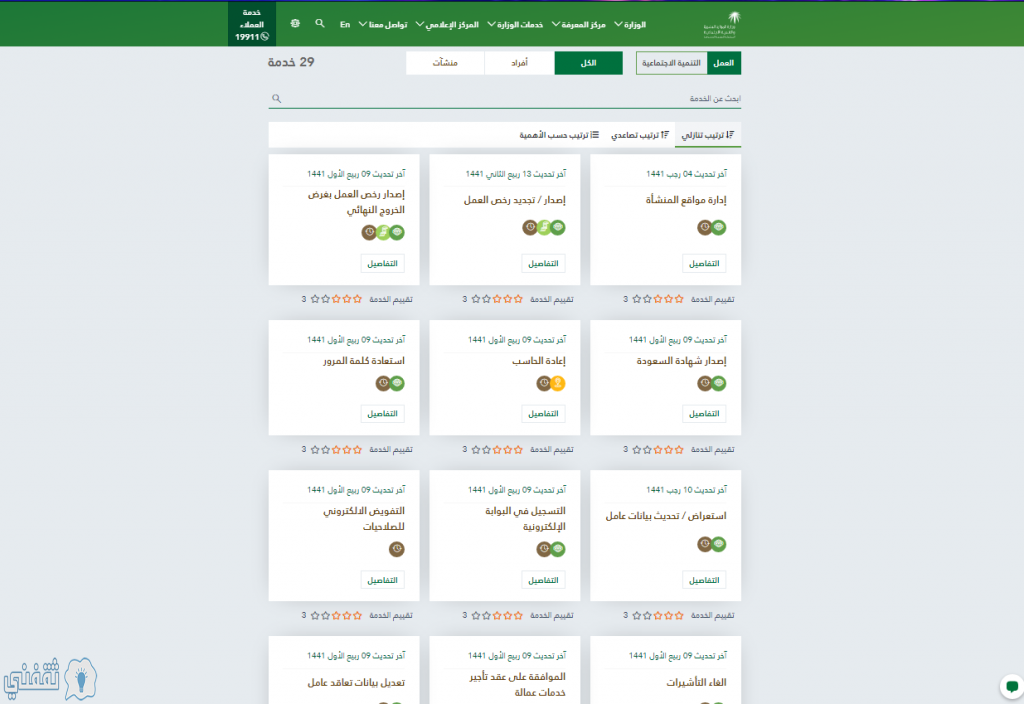Click the title استعادة كلمة المرور
Image resolution: width=1024 pixels, height=704 pixels.
click(x=364, y=360)
